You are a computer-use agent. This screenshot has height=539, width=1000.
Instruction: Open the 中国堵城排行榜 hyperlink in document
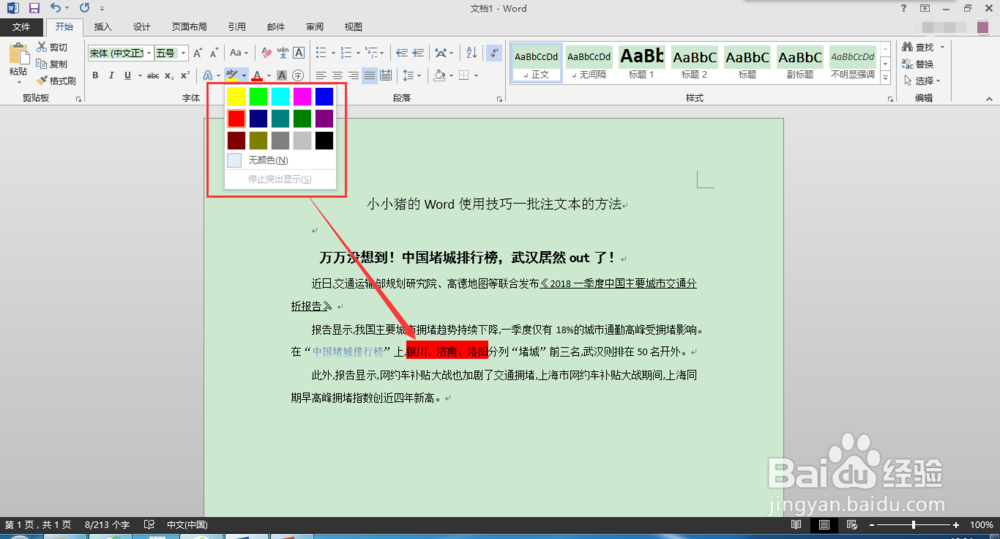(x=348, y=351)
